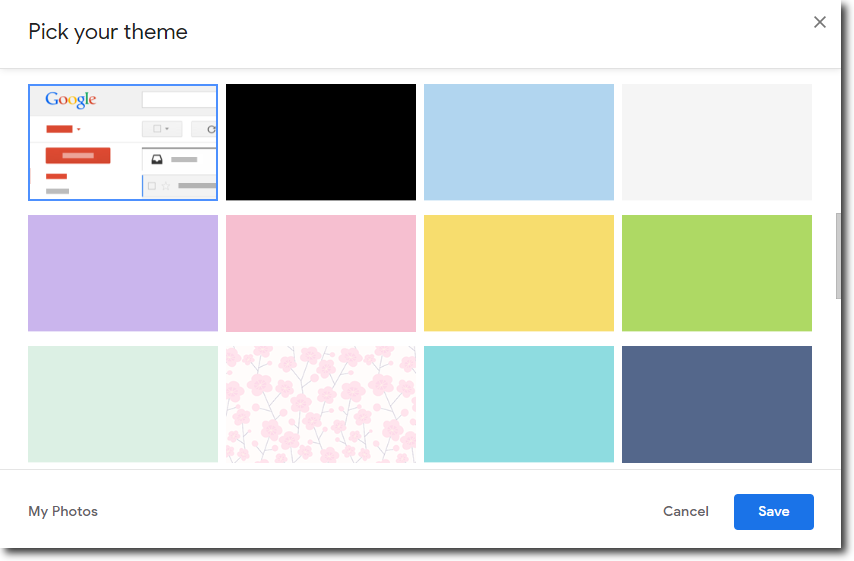Pick the light blue theme swatch
The height and width of the screenshot is (561, 854).
point(518,142)
